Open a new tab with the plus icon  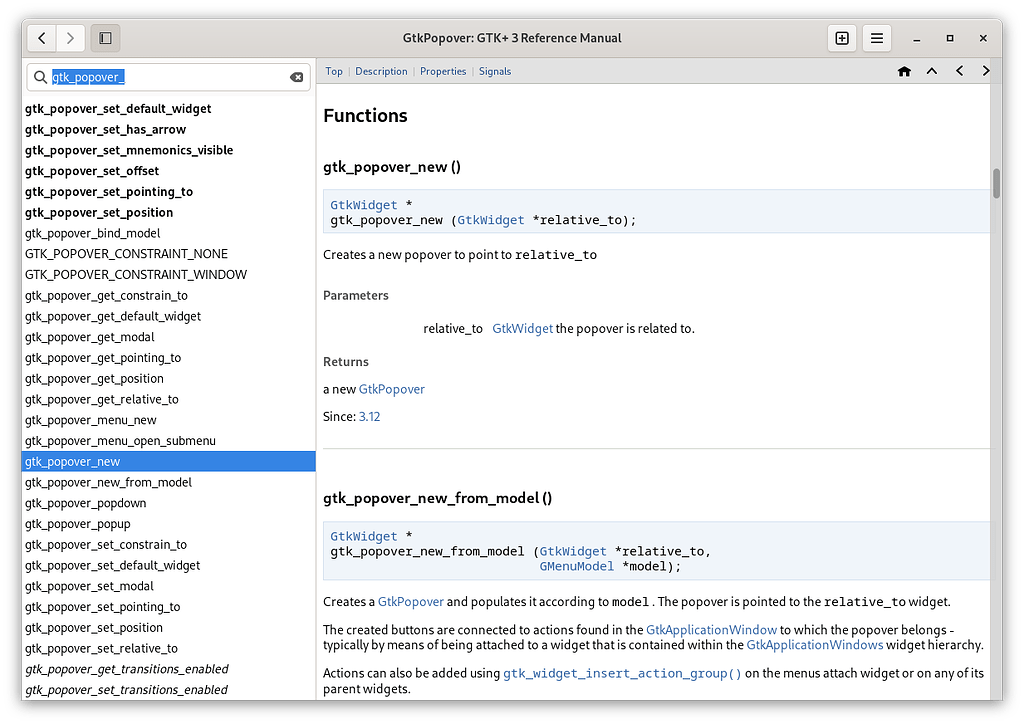coord(841,38)
